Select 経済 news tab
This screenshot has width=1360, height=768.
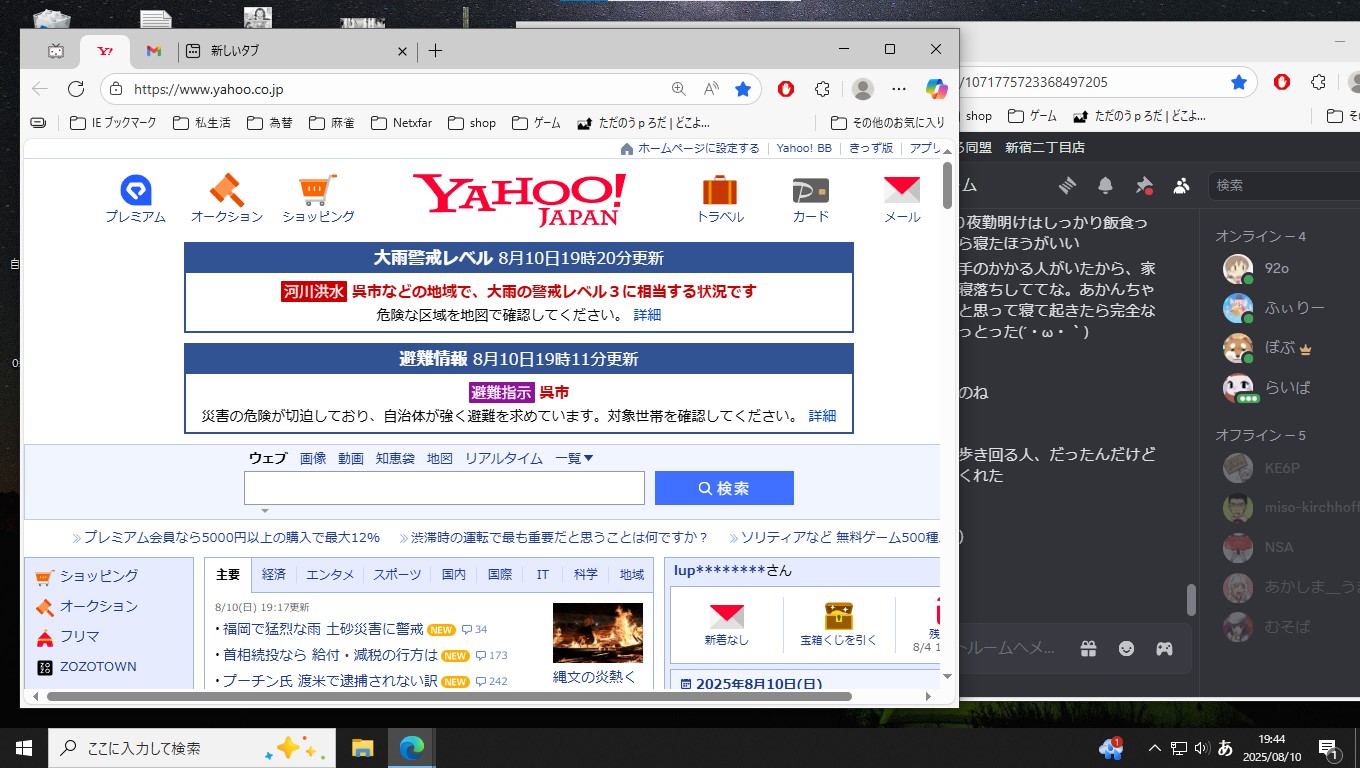click(x=274, y=574)
